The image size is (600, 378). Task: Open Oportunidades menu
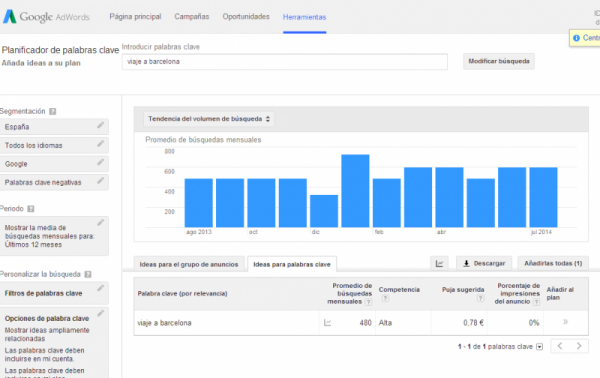[246, 16]
